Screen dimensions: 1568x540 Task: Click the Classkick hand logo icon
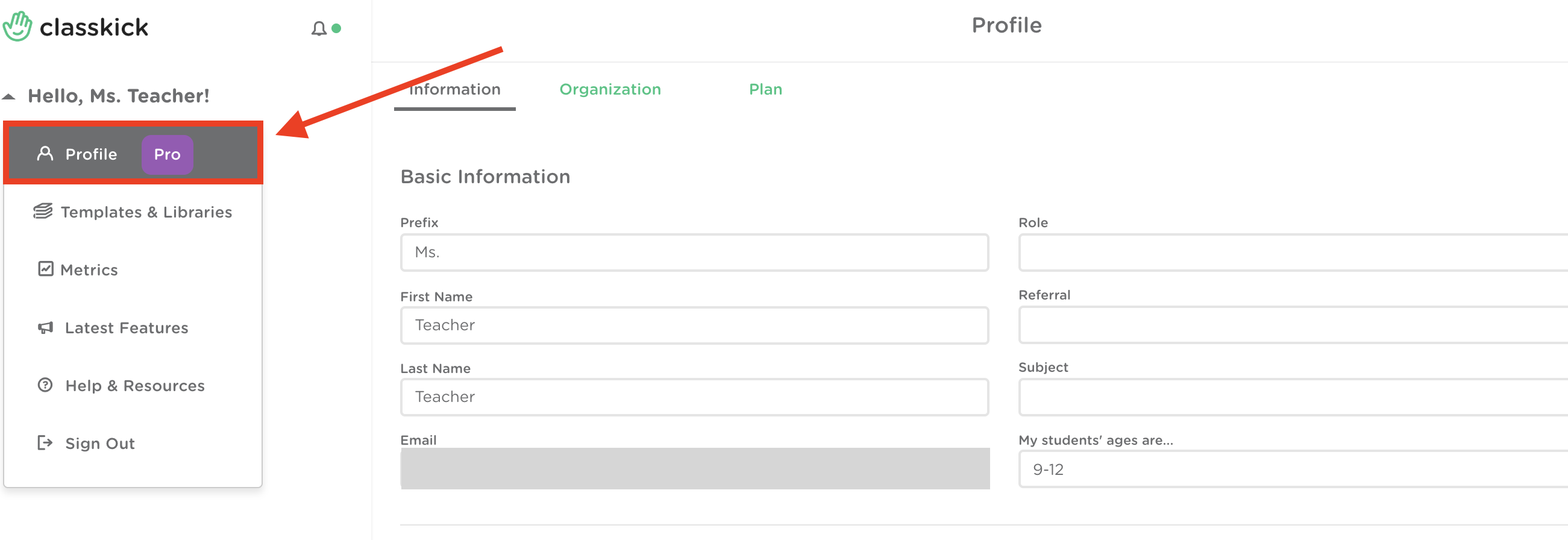(x=17, y=26)
